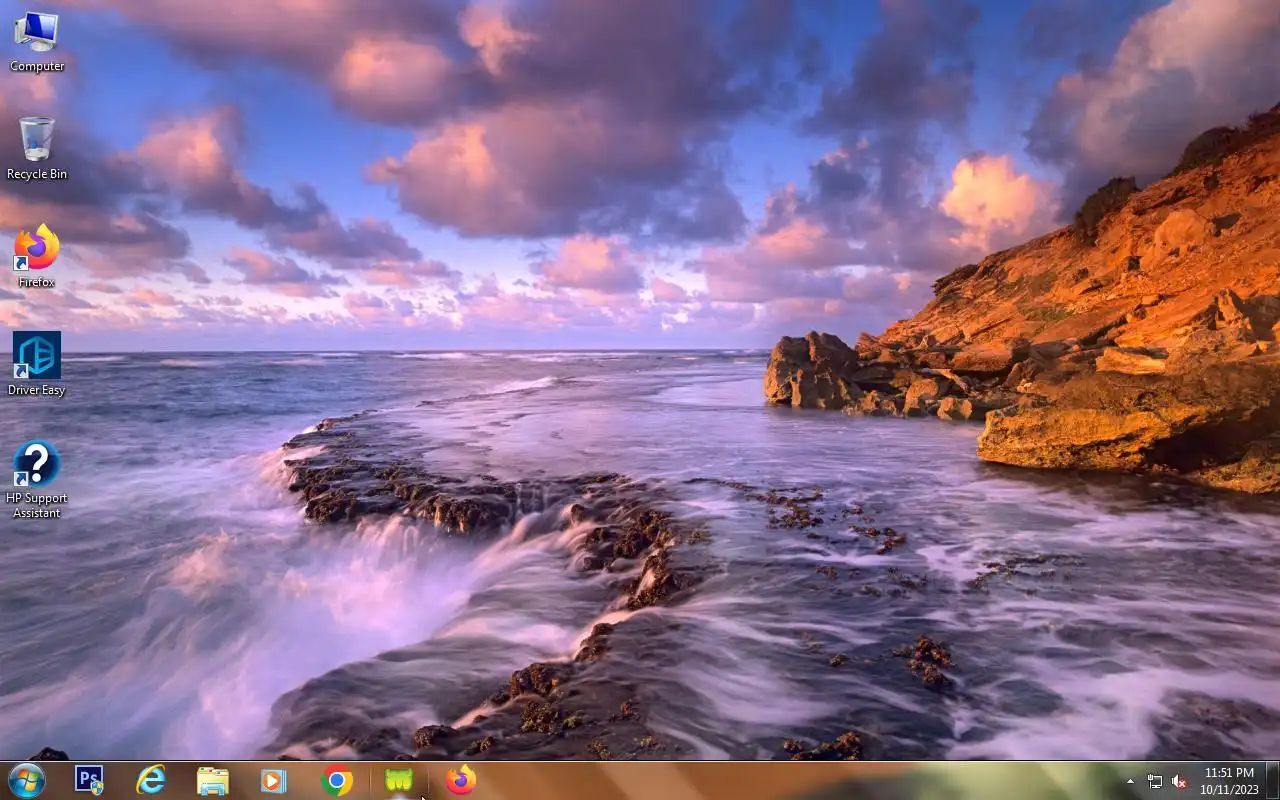
Task: Select the Recycle Bin icon
Action: 37,149
